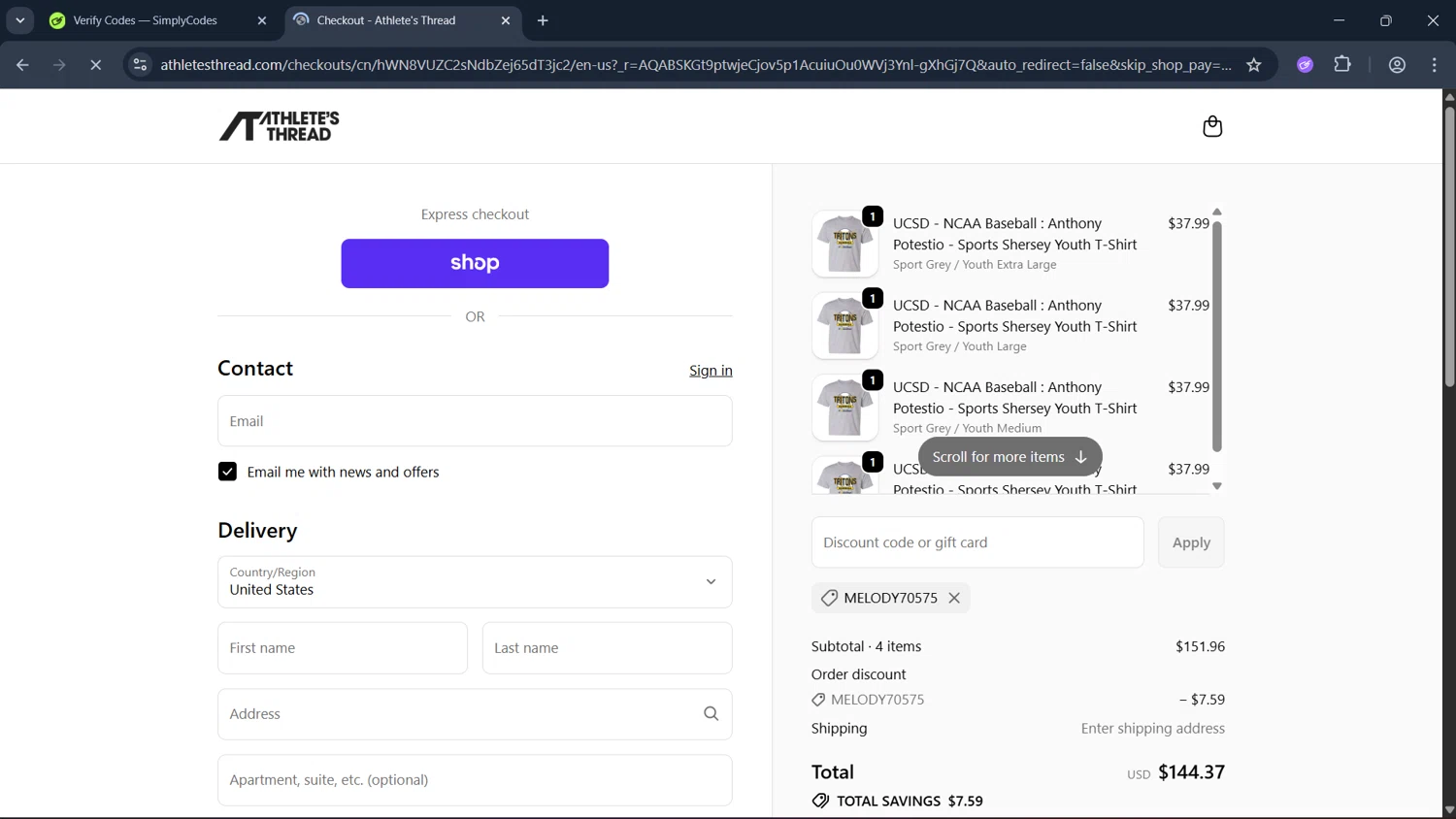Screen dimensions: 1456x819
Task: Click the tag icon on MELODY70575 chip
Action: [829, 598]
